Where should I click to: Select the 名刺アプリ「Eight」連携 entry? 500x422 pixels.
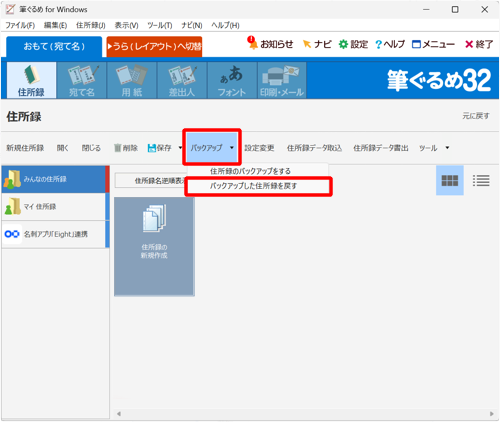[x=54, y=234]
